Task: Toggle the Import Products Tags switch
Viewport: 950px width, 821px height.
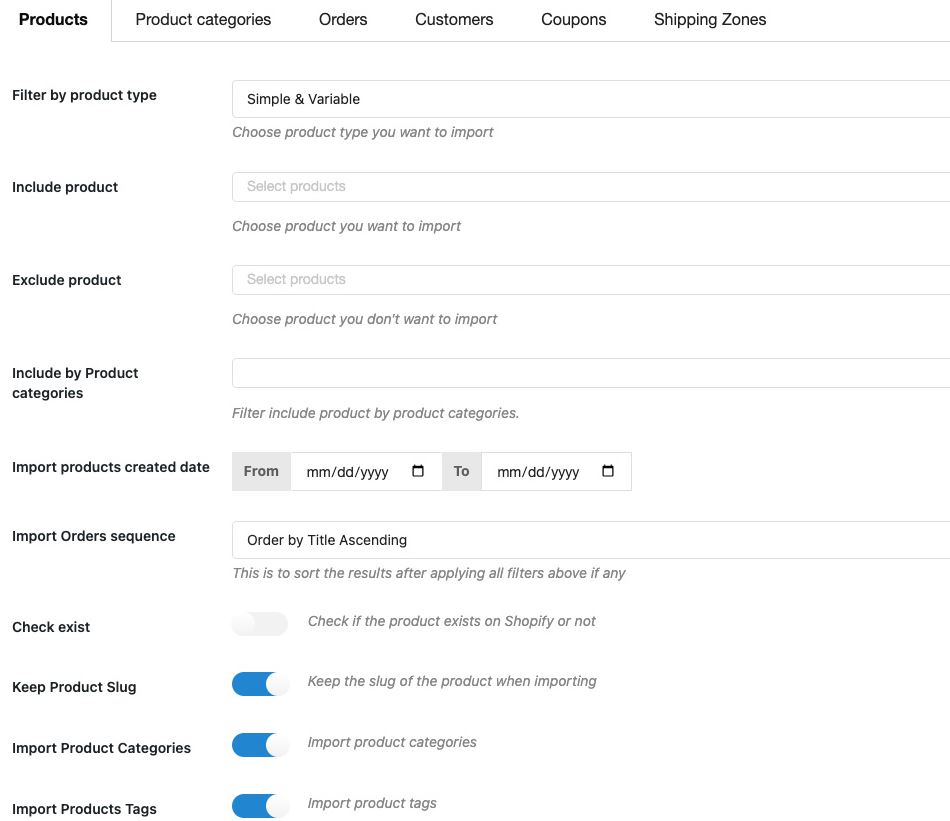Action: pyautogui.click(x=260, y=806)
